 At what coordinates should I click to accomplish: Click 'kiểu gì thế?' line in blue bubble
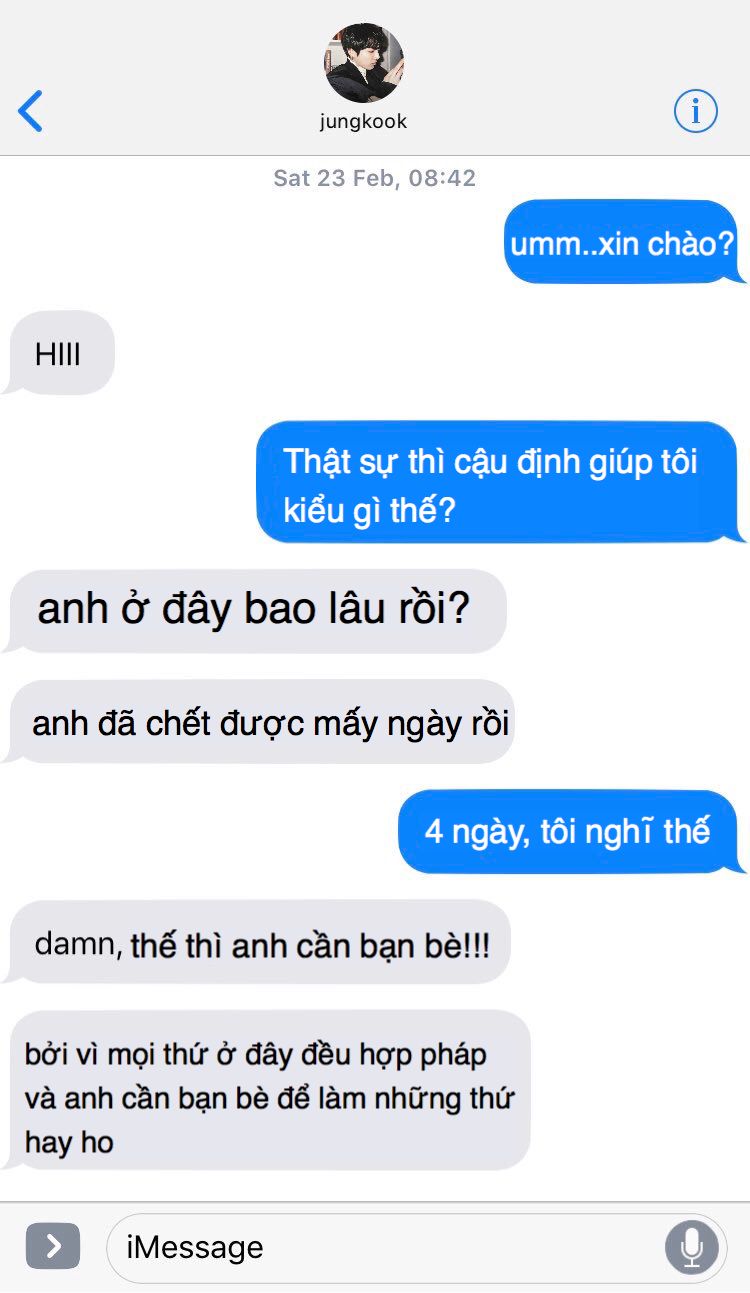[369, 510]
